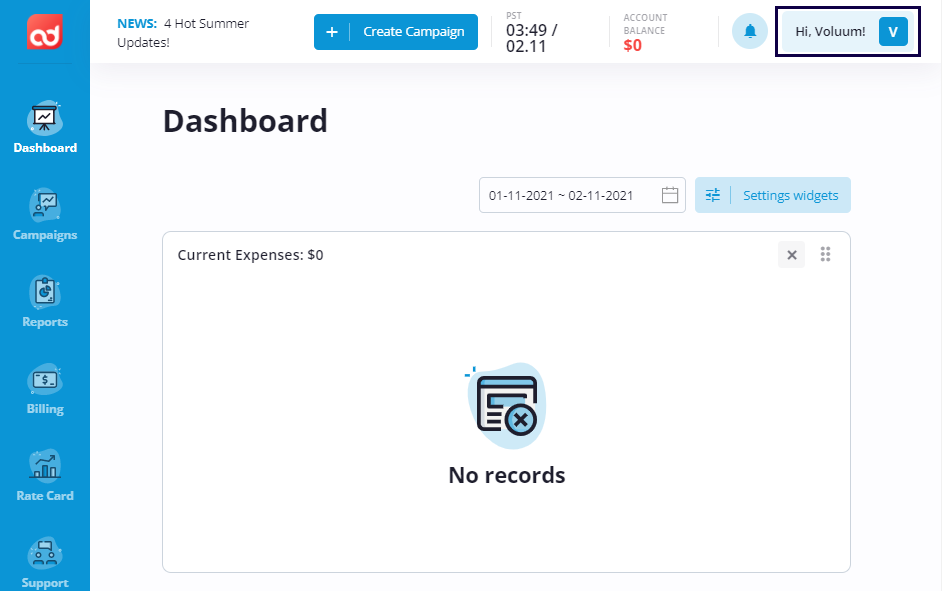Image resolution: width=942 pixels, height=591 pixels.
Task: Open the Billing section icon
Action: pos(45,381)
